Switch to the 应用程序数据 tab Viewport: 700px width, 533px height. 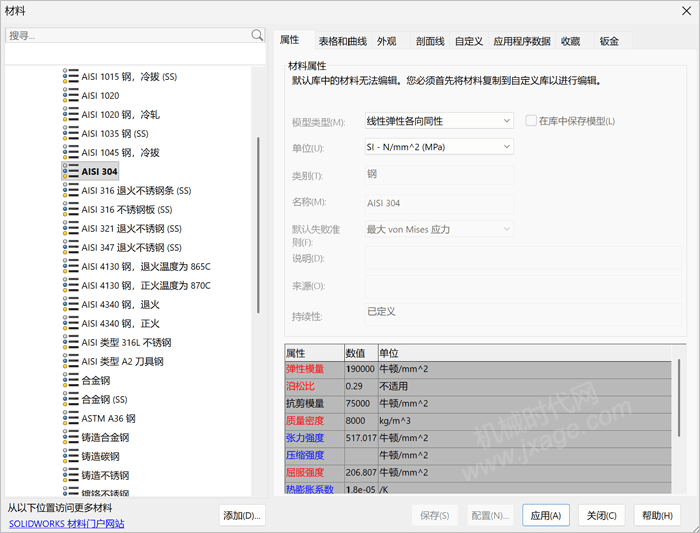pos(522,41)
